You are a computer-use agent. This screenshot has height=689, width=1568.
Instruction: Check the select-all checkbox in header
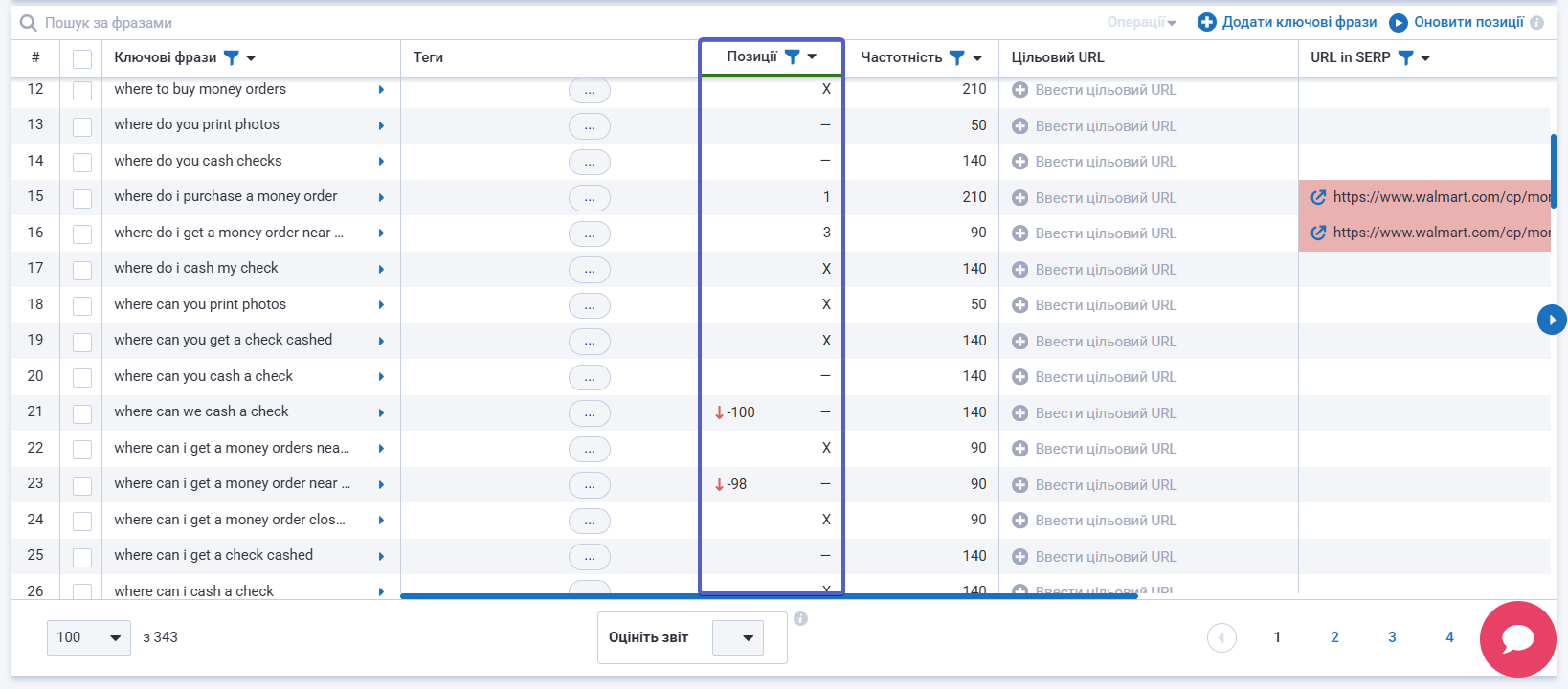(82, 58)
